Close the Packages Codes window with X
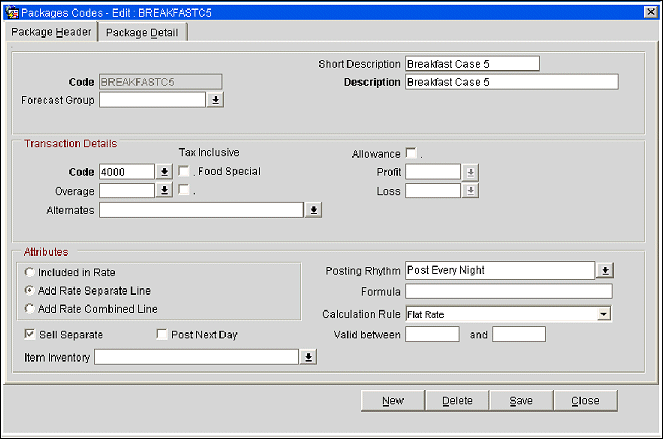The height and width of the screenshot is (439, 663). tap(648, 11)
